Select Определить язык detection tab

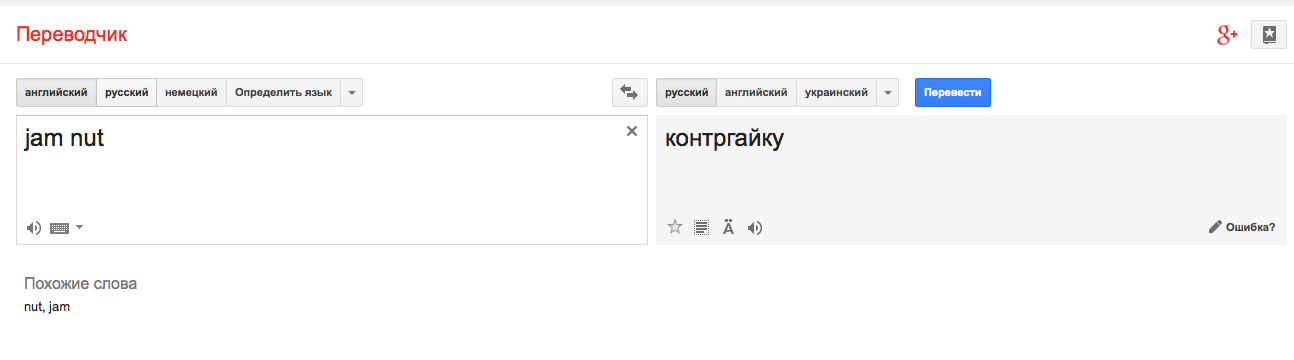click(284, 92)
